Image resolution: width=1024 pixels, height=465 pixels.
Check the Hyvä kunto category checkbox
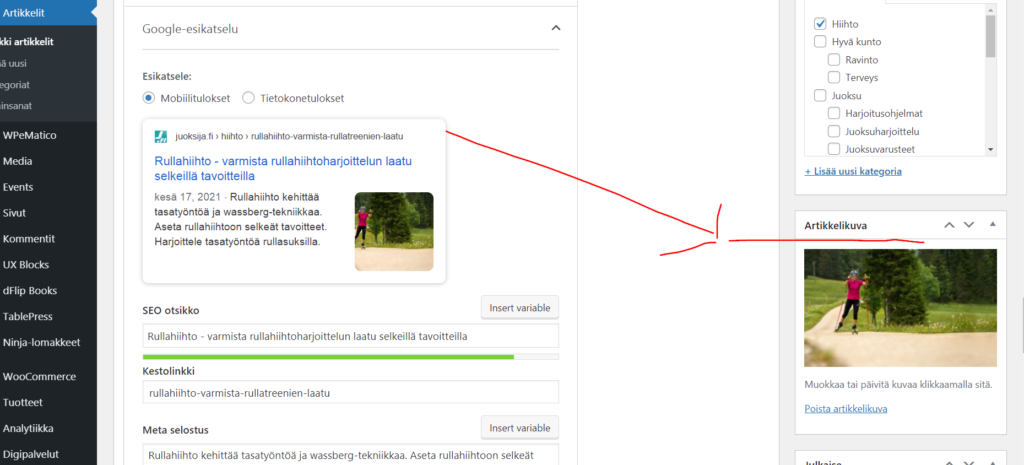(820, 42)
